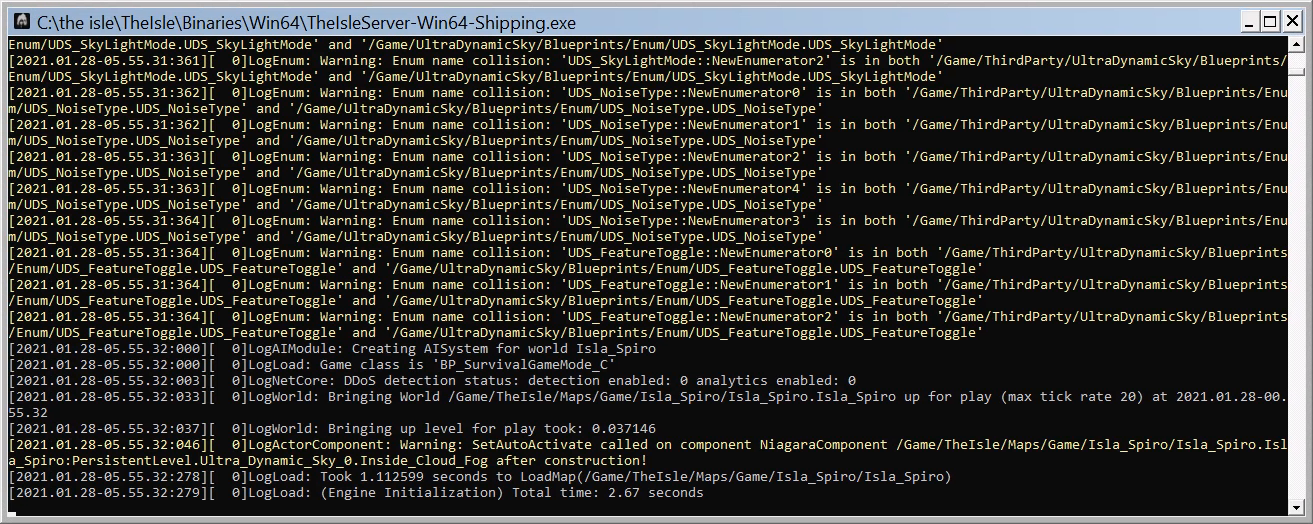
Task: Click the 'UDS_NoiseType::NewEnumerator3' warning line
Action: tap(648, 229)
